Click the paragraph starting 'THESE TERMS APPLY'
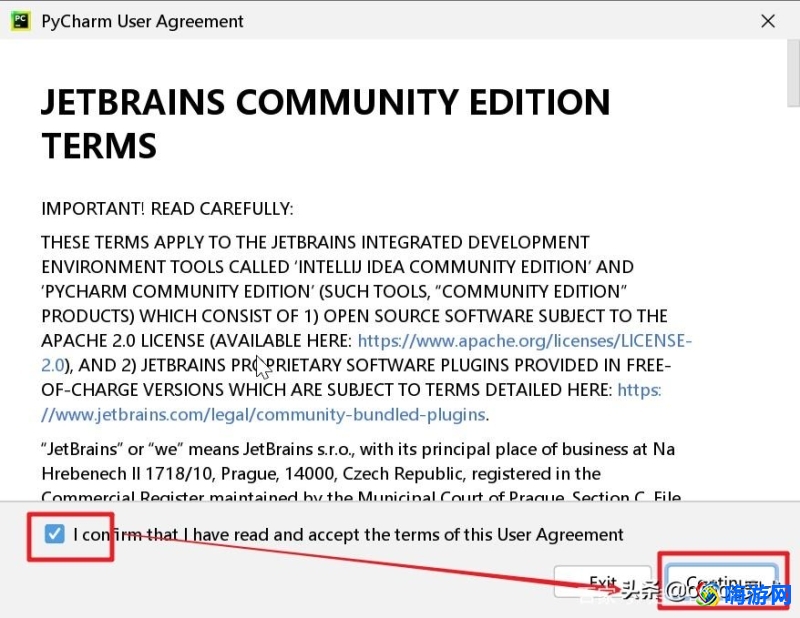This screenshot has height=618, width=800. point(366,328)
